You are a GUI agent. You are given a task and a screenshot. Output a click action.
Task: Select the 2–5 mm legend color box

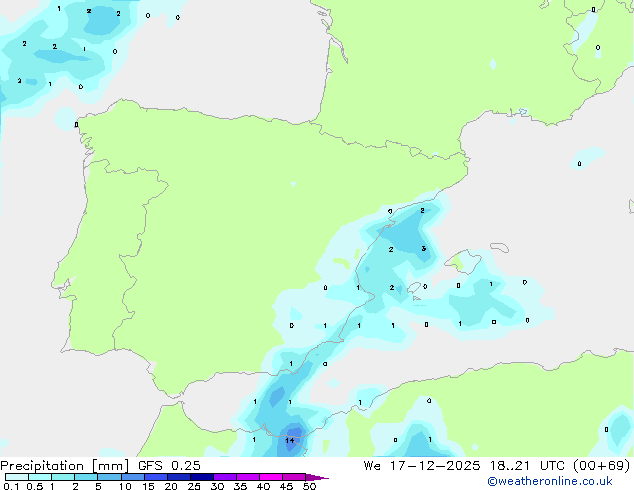[86, 477]
